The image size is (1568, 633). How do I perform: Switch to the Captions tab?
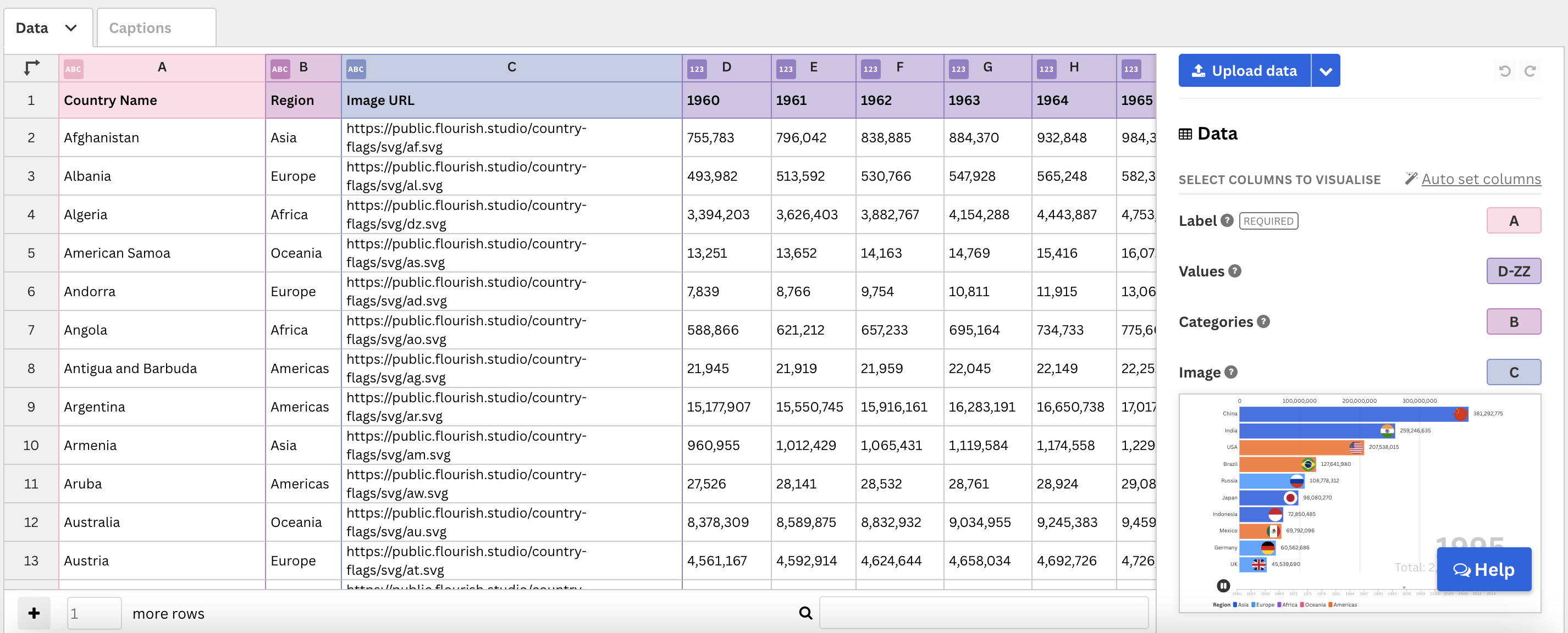click(x=157, y=28)
